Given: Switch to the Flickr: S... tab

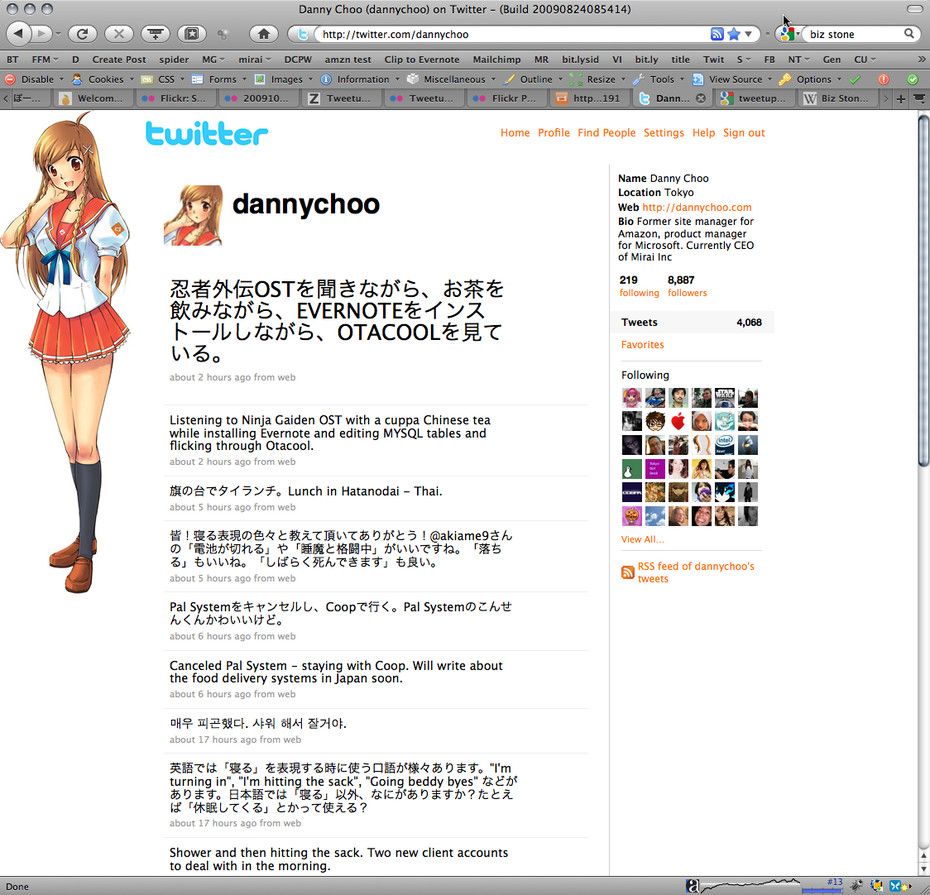Looking at the screenshot, I should (x=174, y=98).
